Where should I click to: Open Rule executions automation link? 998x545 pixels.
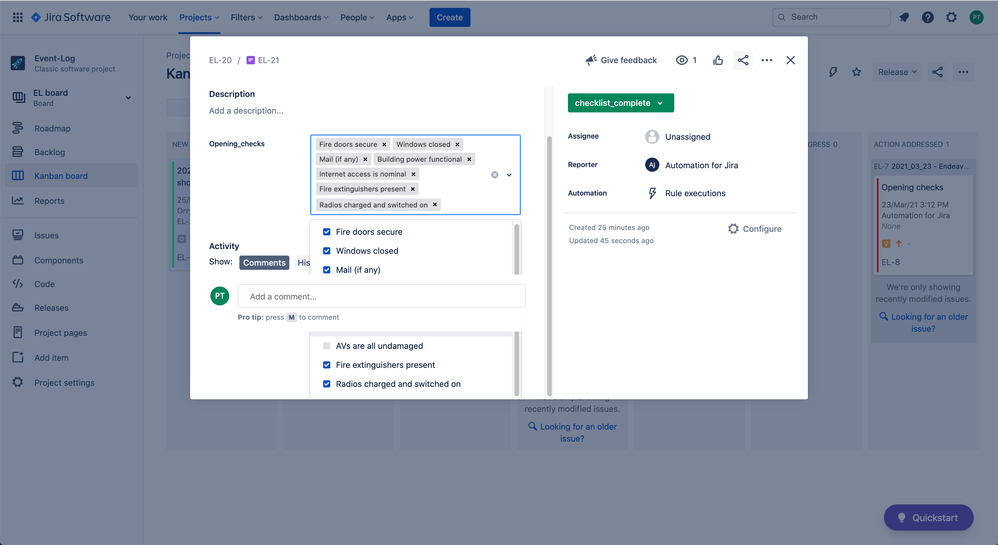click(695, 194)
